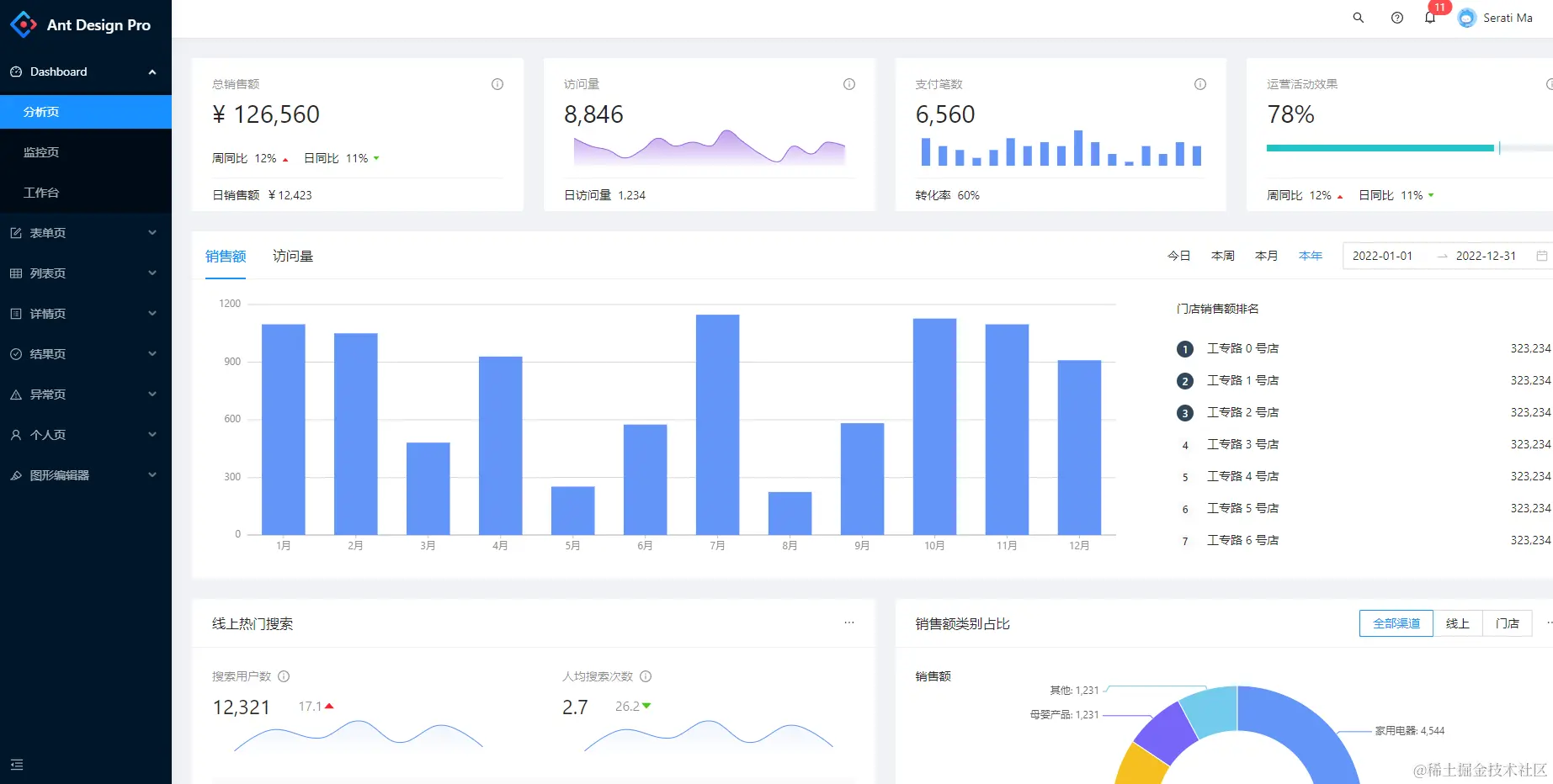The width and height of the screenshot is (1553, 784).
Task: Click the 结果页 check-circle icon
Action: point(16,354)
